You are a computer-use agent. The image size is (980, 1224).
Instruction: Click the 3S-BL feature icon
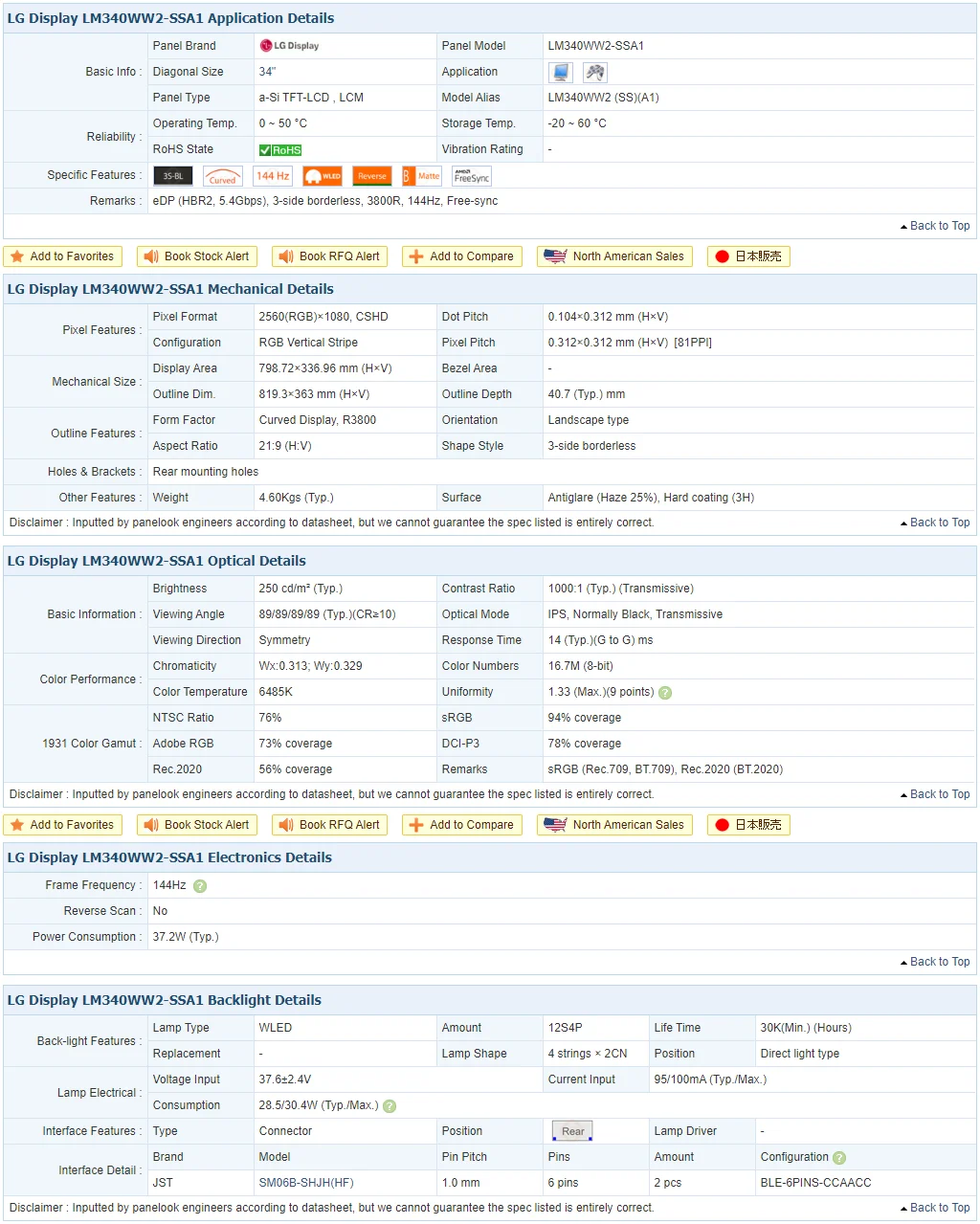(x=173, y=175)
